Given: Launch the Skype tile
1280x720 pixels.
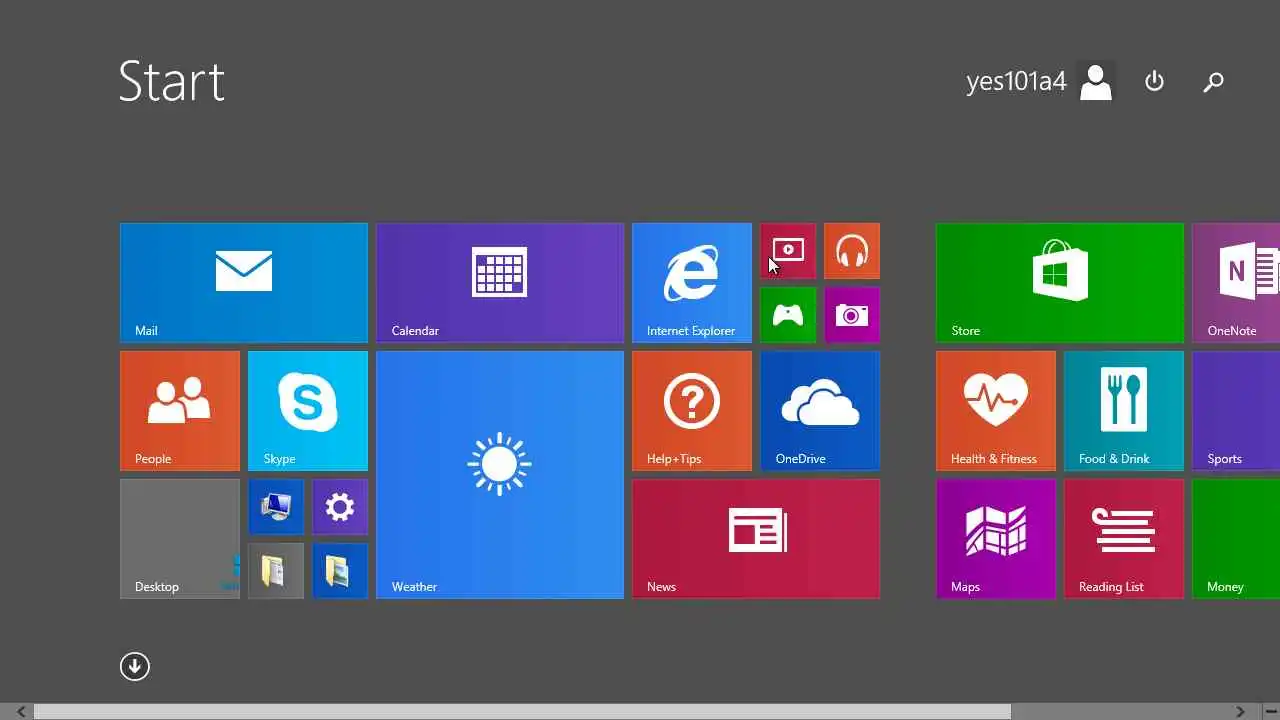Looking at the screenshot, I should pos(308,411).
